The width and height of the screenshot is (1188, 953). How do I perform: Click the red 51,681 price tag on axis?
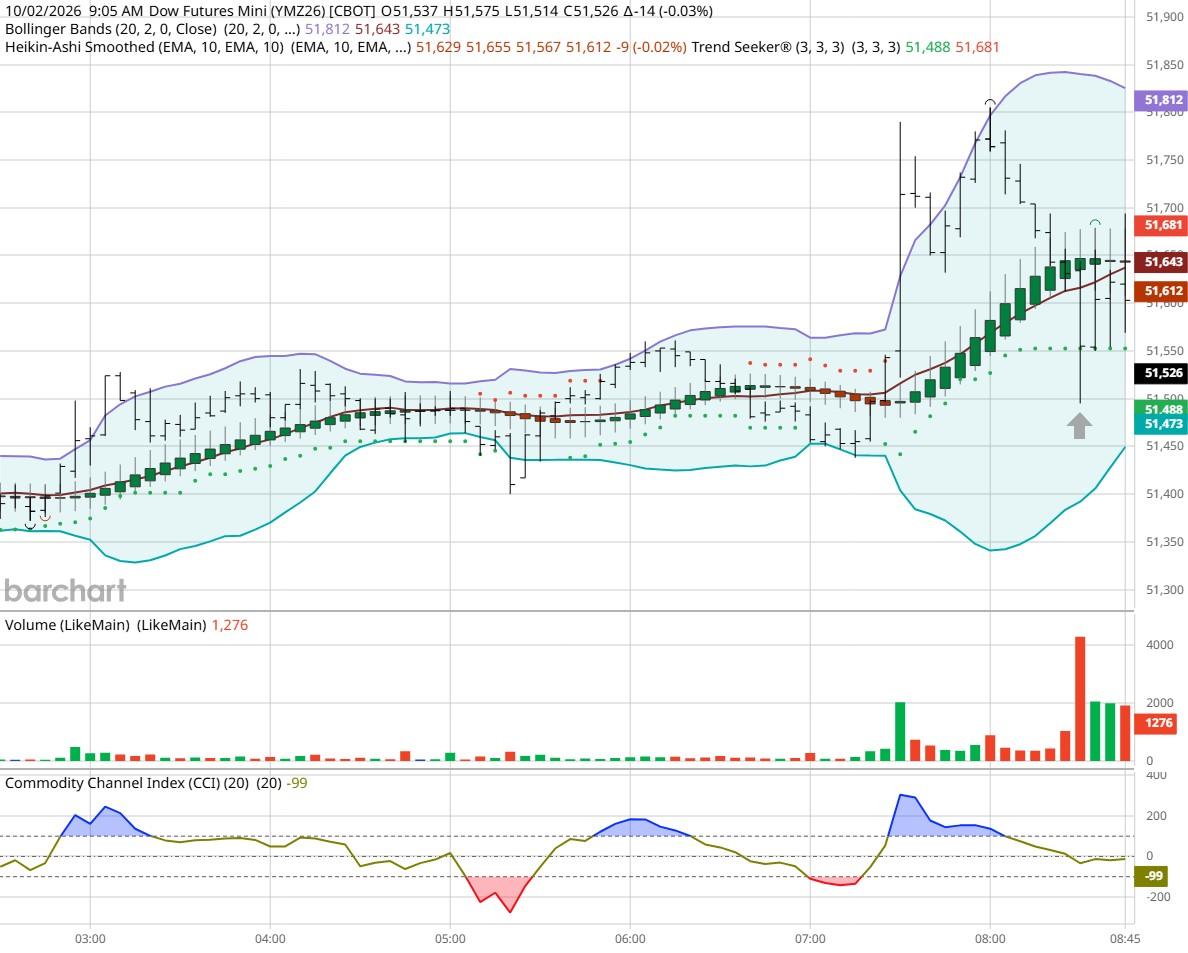(x=1163, y=225)
